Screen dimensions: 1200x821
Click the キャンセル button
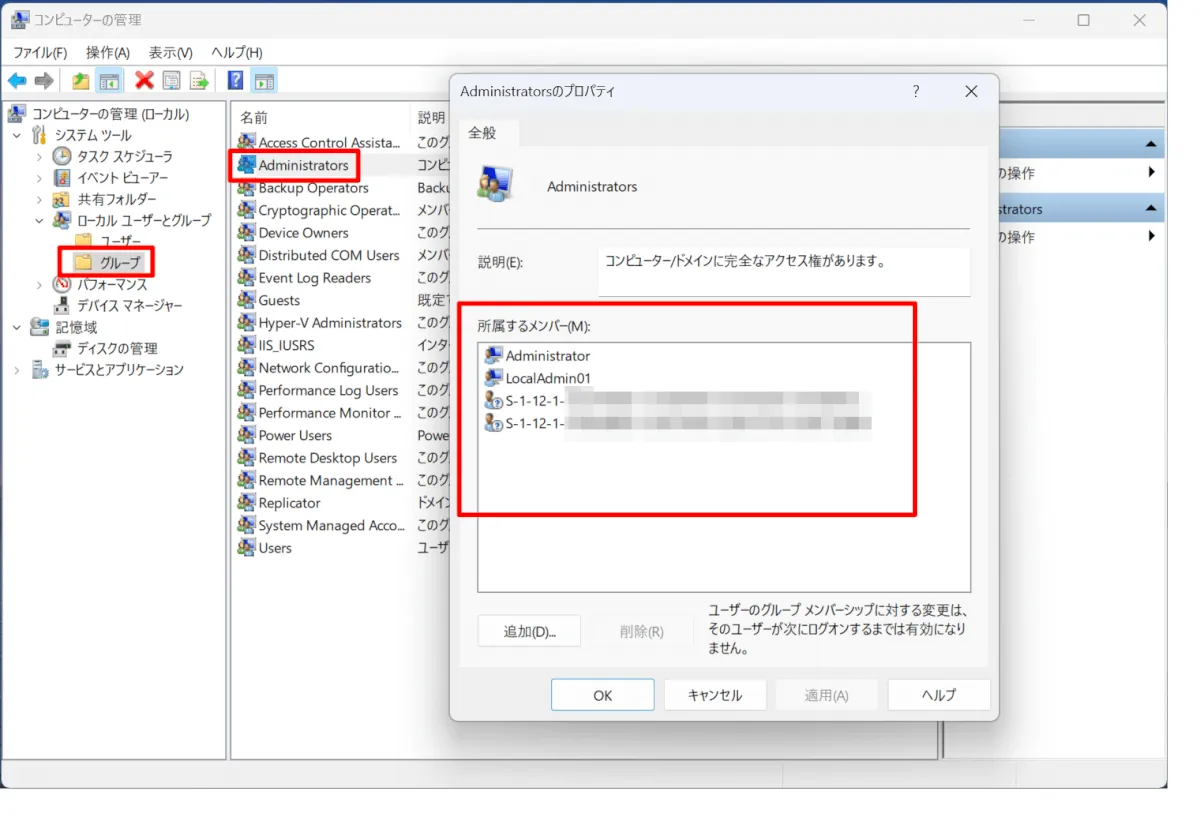point(715,695)
